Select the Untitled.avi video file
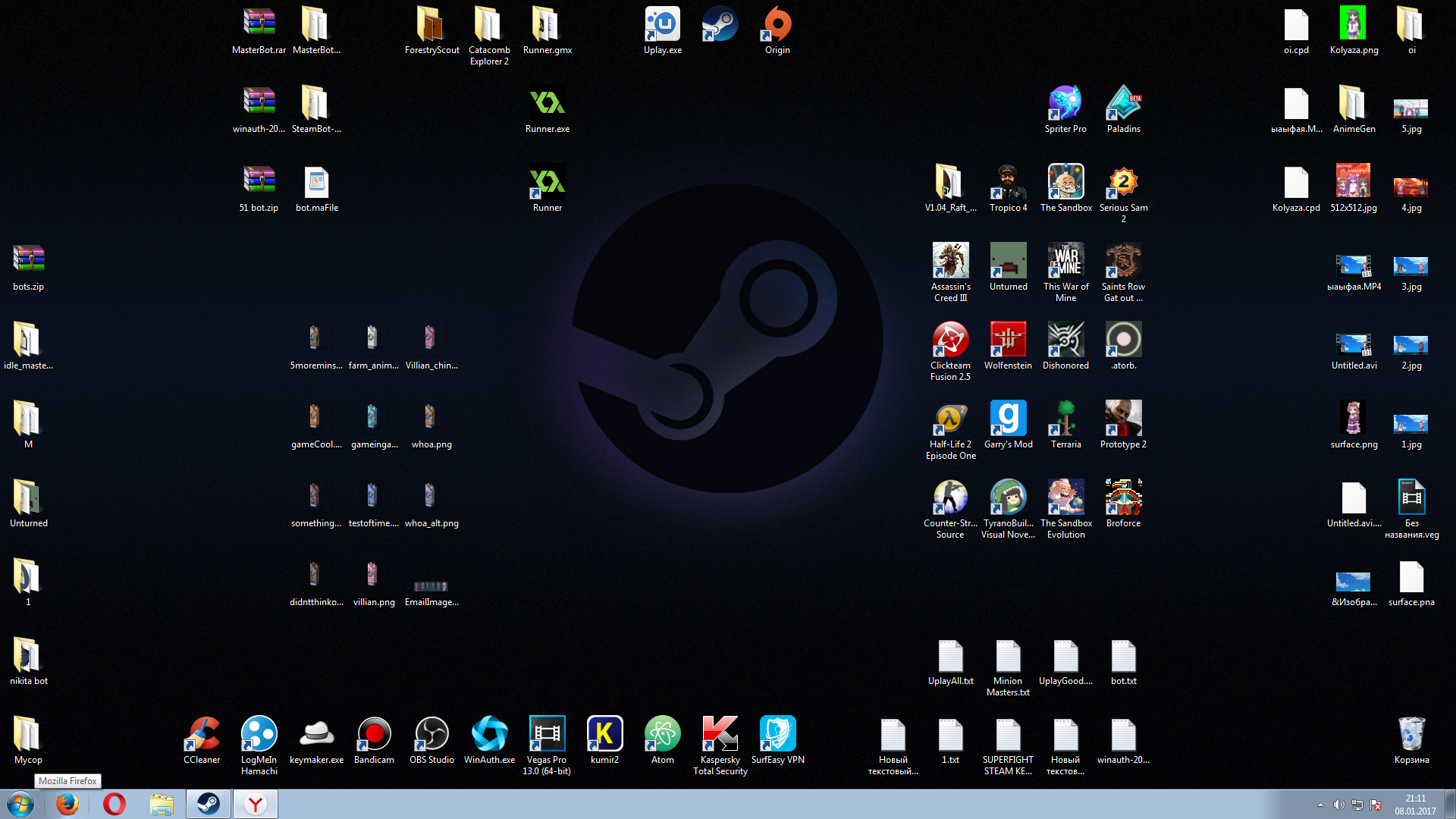Viewport: 1456px width, 819px height. (x=1354, y=346)
